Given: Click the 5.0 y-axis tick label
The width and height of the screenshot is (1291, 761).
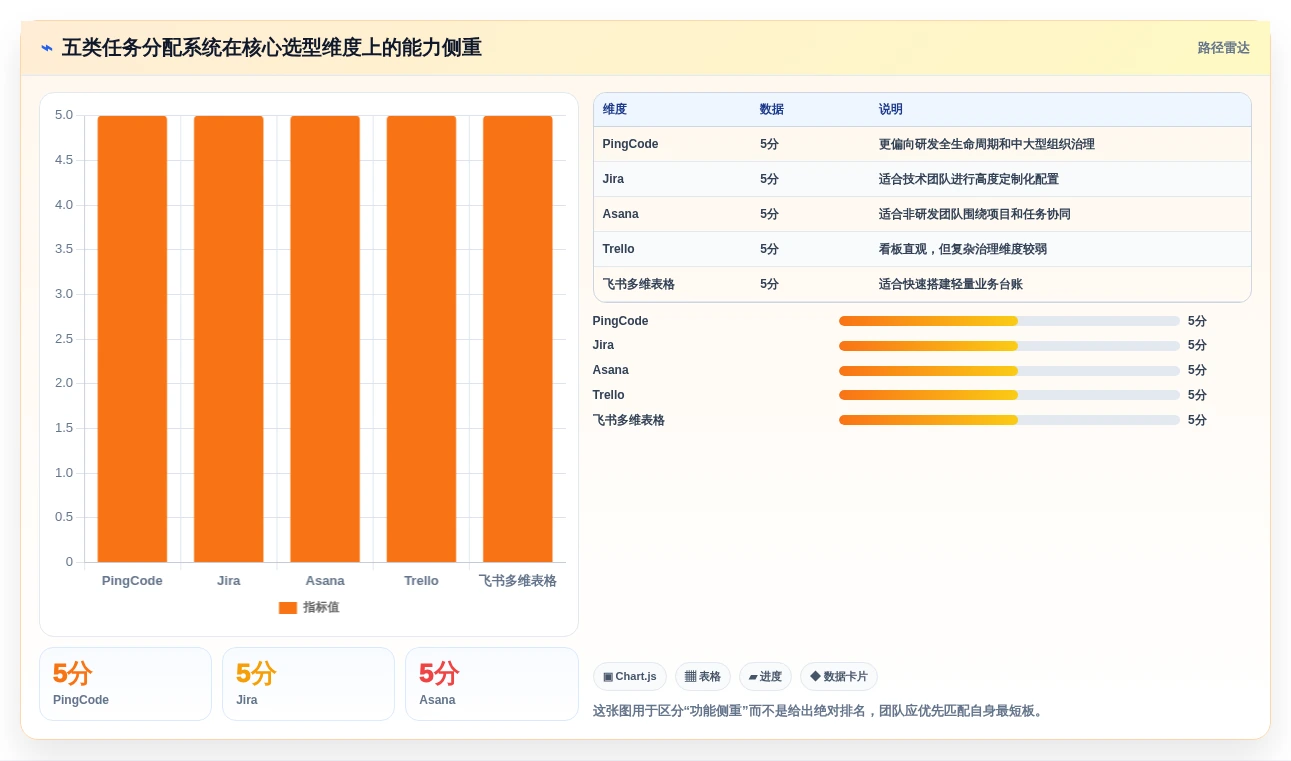Looking at the screenshot, I should pos(64,115).
